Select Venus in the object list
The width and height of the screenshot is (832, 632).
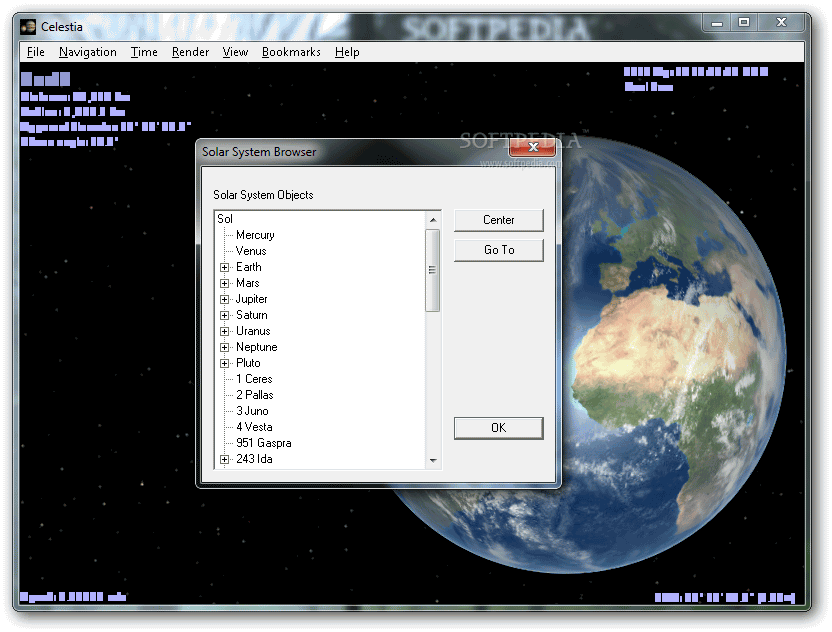coord(251,251)
